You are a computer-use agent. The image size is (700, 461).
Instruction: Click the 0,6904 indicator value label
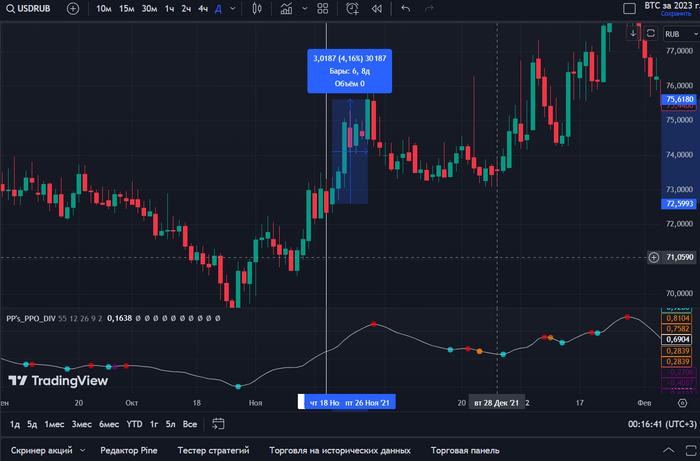[x=677, y=339]
